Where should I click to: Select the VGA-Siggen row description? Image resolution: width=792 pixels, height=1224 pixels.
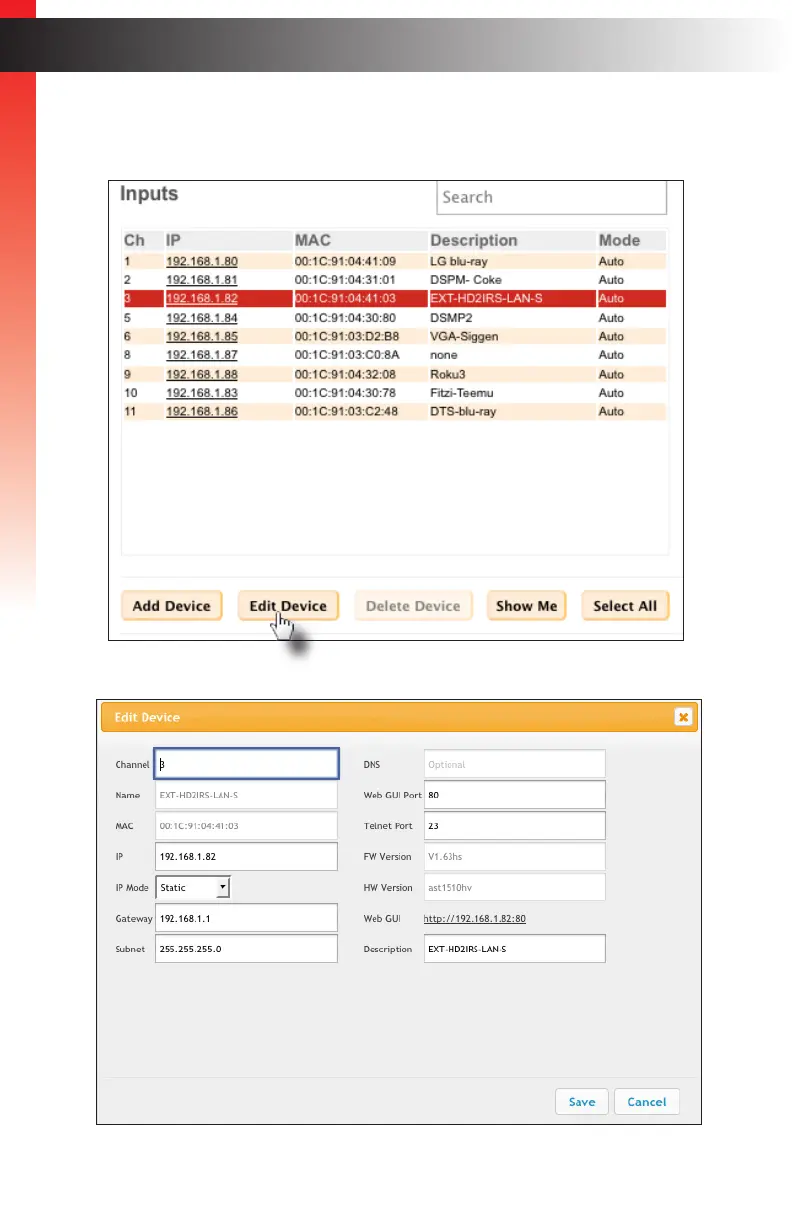pyautogui.click(x=464, y=336)
